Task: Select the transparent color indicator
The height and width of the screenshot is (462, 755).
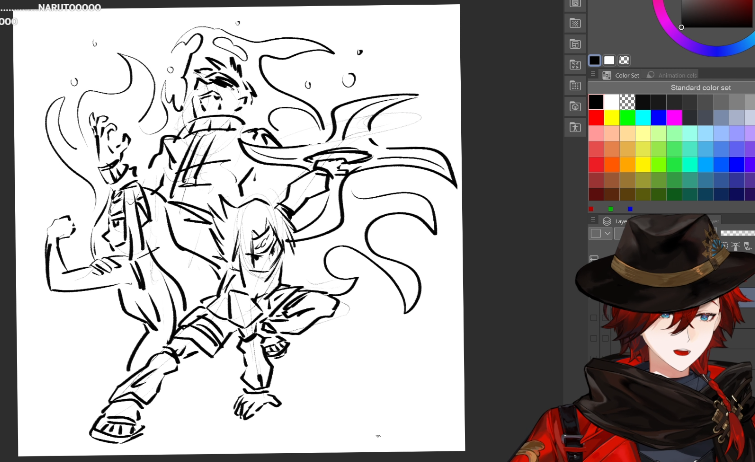Action: (624, 60)
